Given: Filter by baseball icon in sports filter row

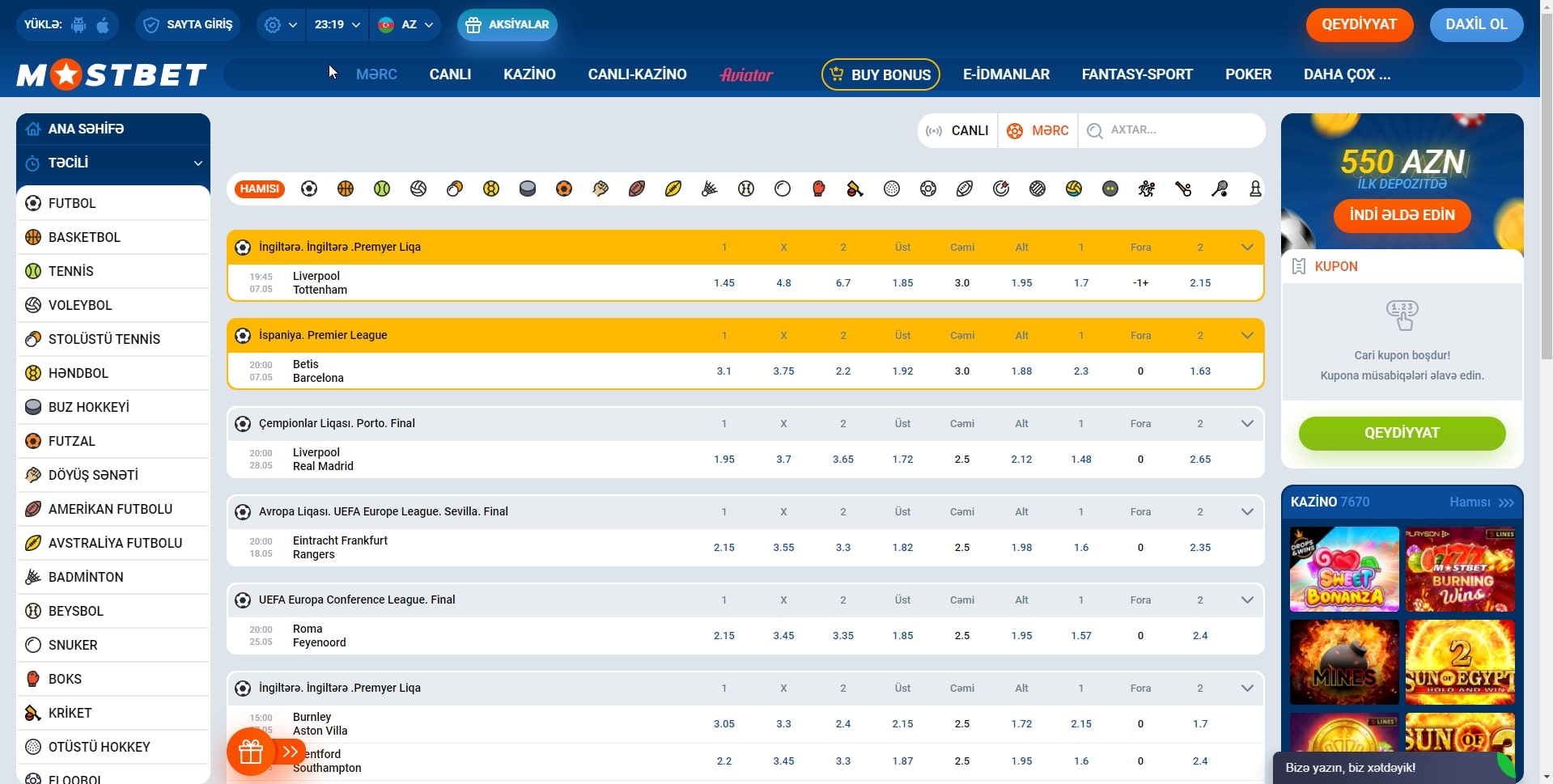Looking at the screenshot, I should coord(746,189).
